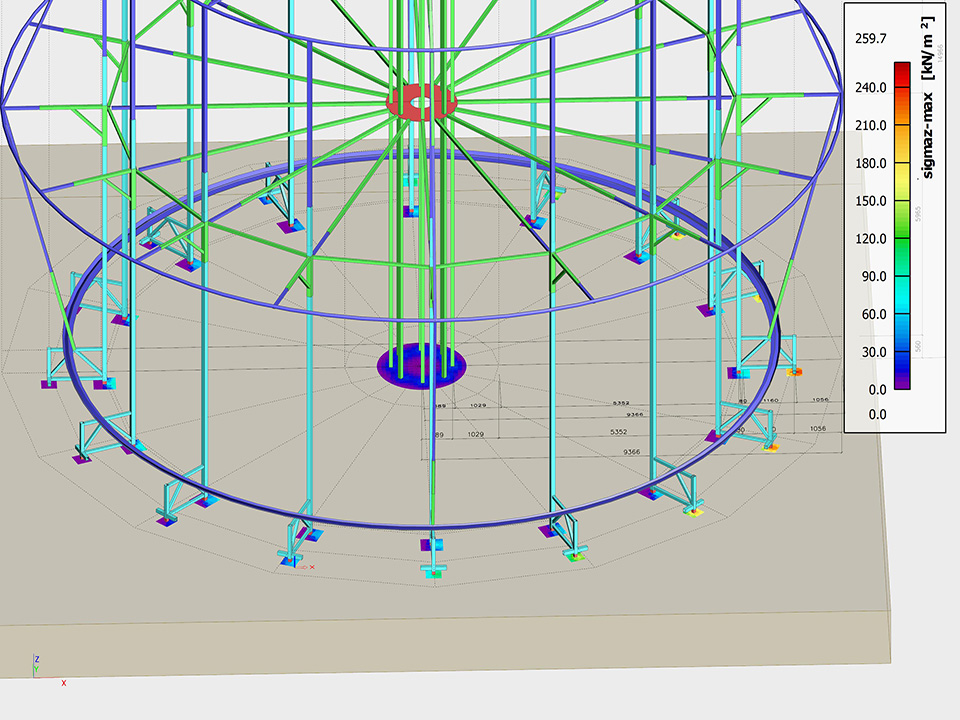Select the blue circular base plate at center
The height and width of the screenshot is (720, 960).
(x=421, y=365)
